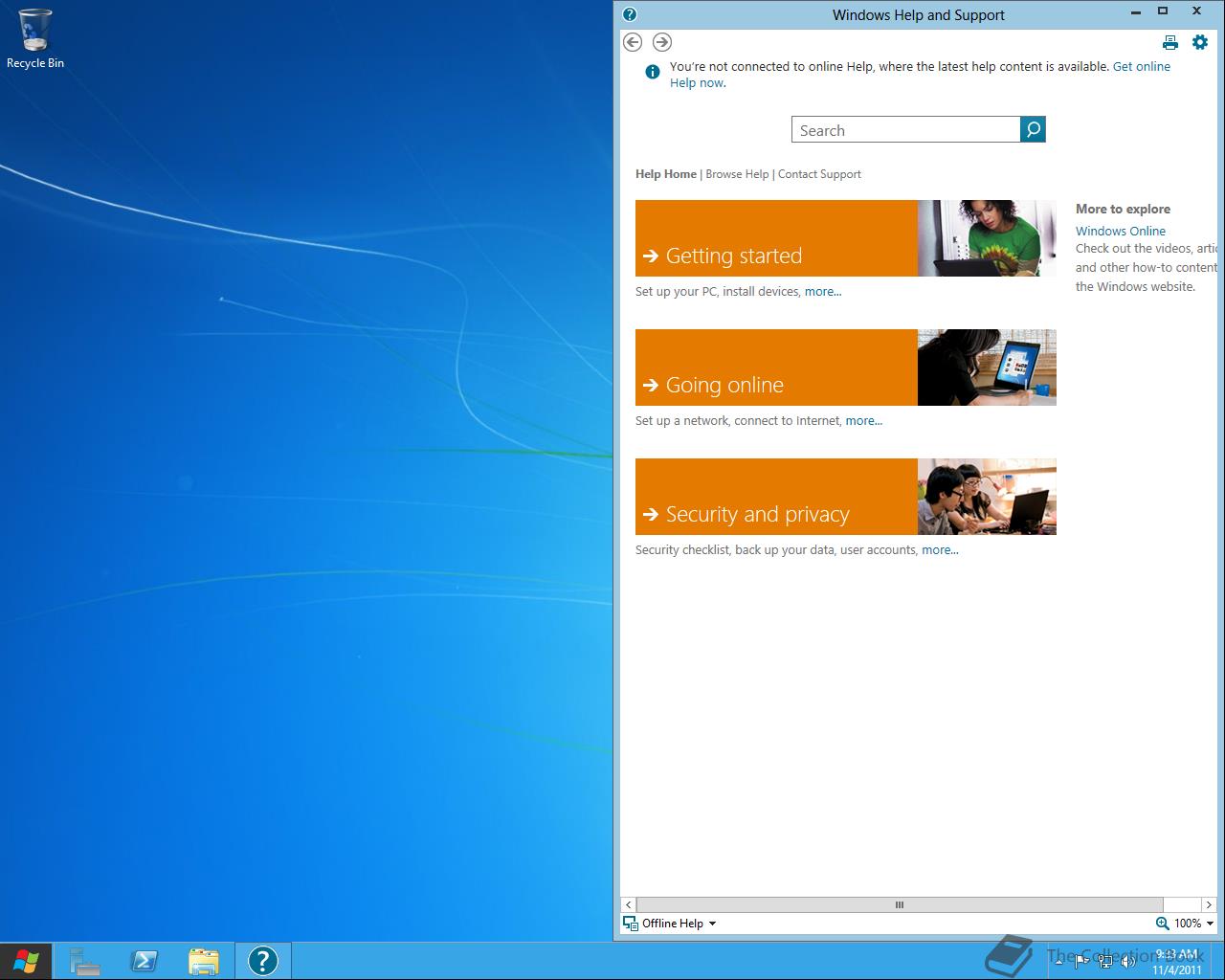This screenshot has height=980, width=1225.
Task: Click the Offline Help monitor icon
Action: (630, 924)
